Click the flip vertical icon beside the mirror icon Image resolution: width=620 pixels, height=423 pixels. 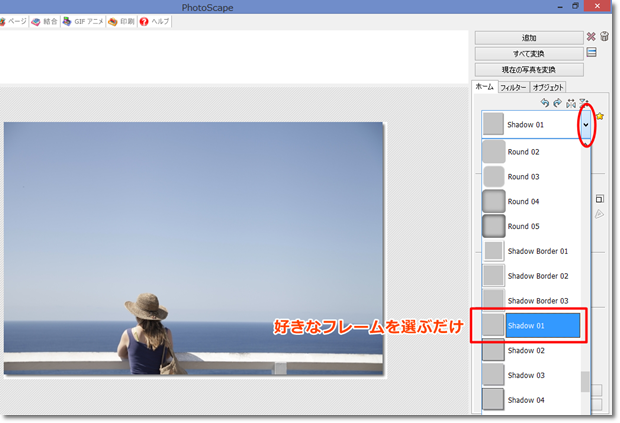(584, 103)
